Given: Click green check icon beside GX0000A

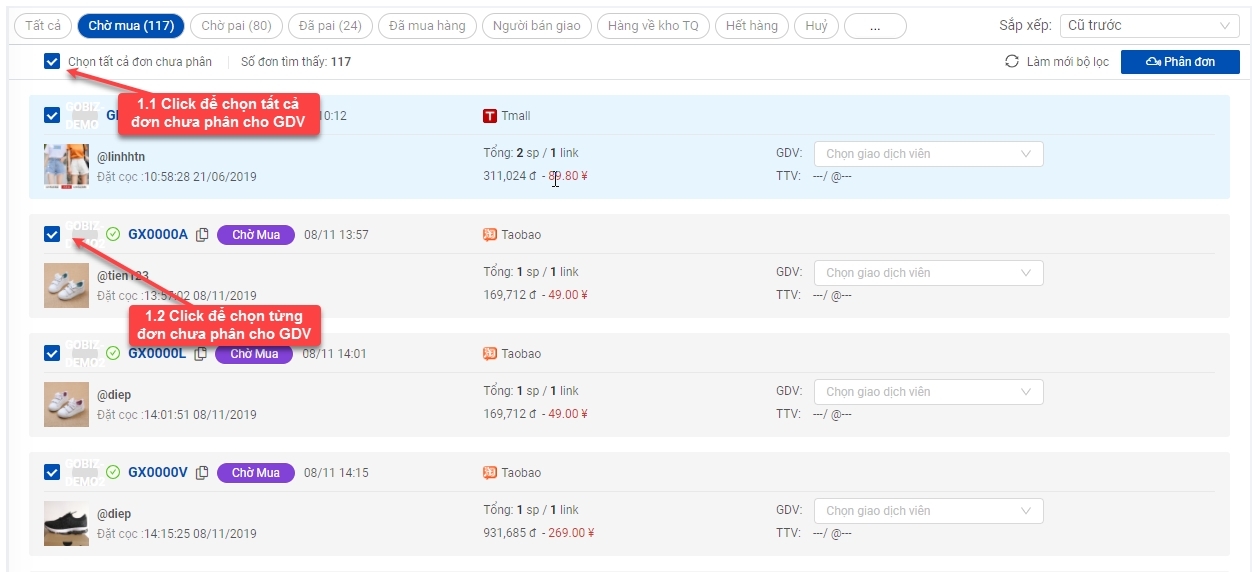Looking at the screenshot, I should pyautogui.click(x=113, y=235).
